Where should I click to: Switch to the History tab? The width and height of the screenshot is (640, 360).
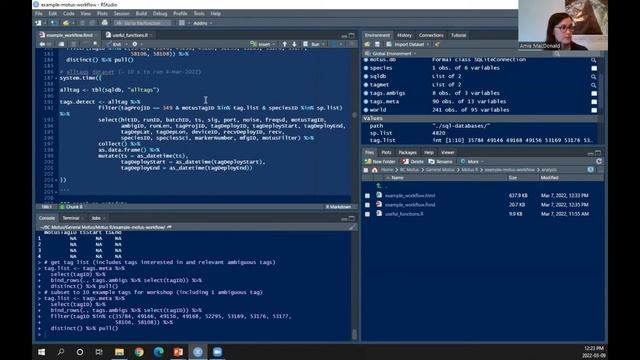pos(404,35)
